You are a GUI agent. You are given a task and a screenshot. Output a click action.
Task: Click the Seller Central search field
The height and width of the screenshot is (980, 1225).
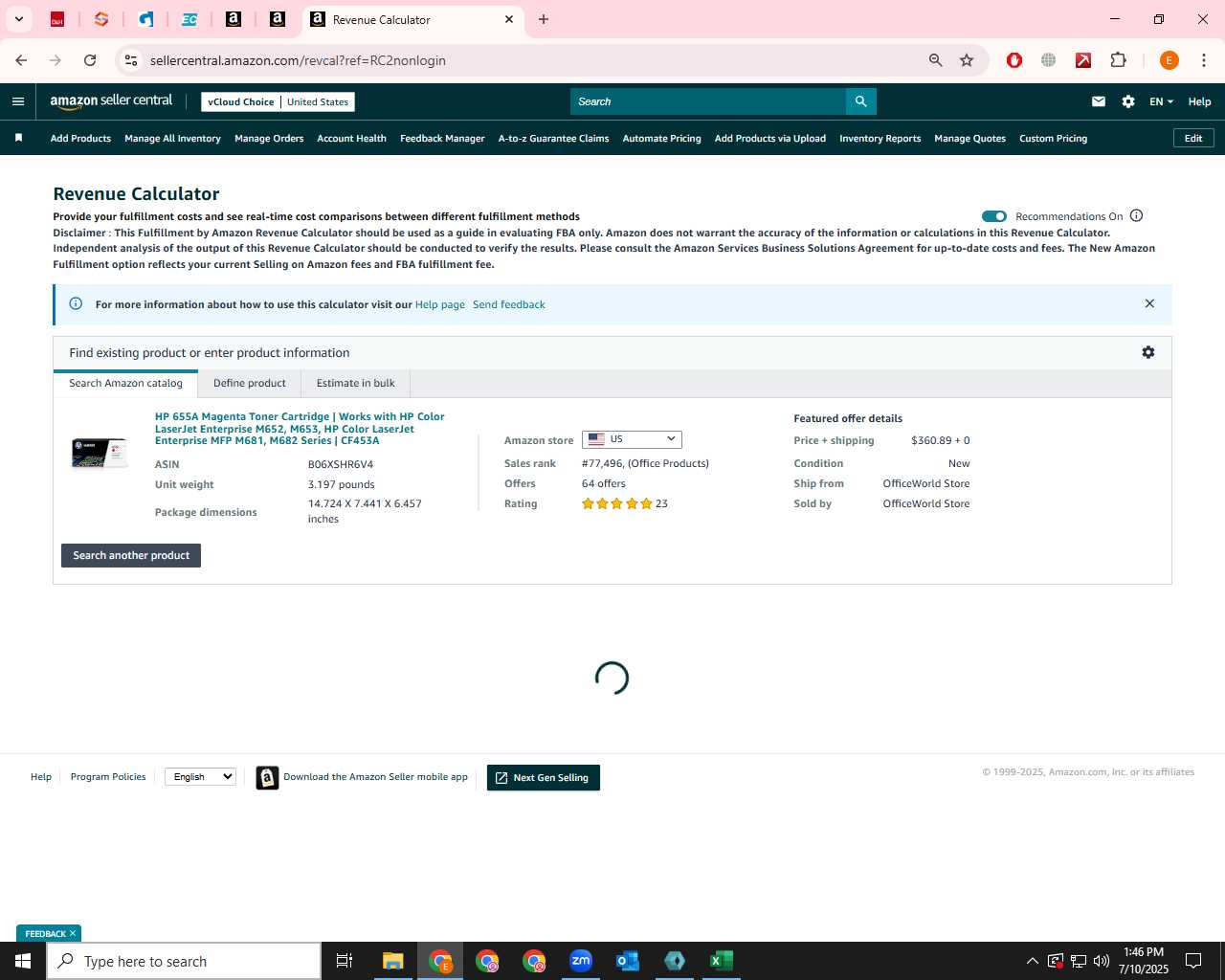click(x=708, y=101)
